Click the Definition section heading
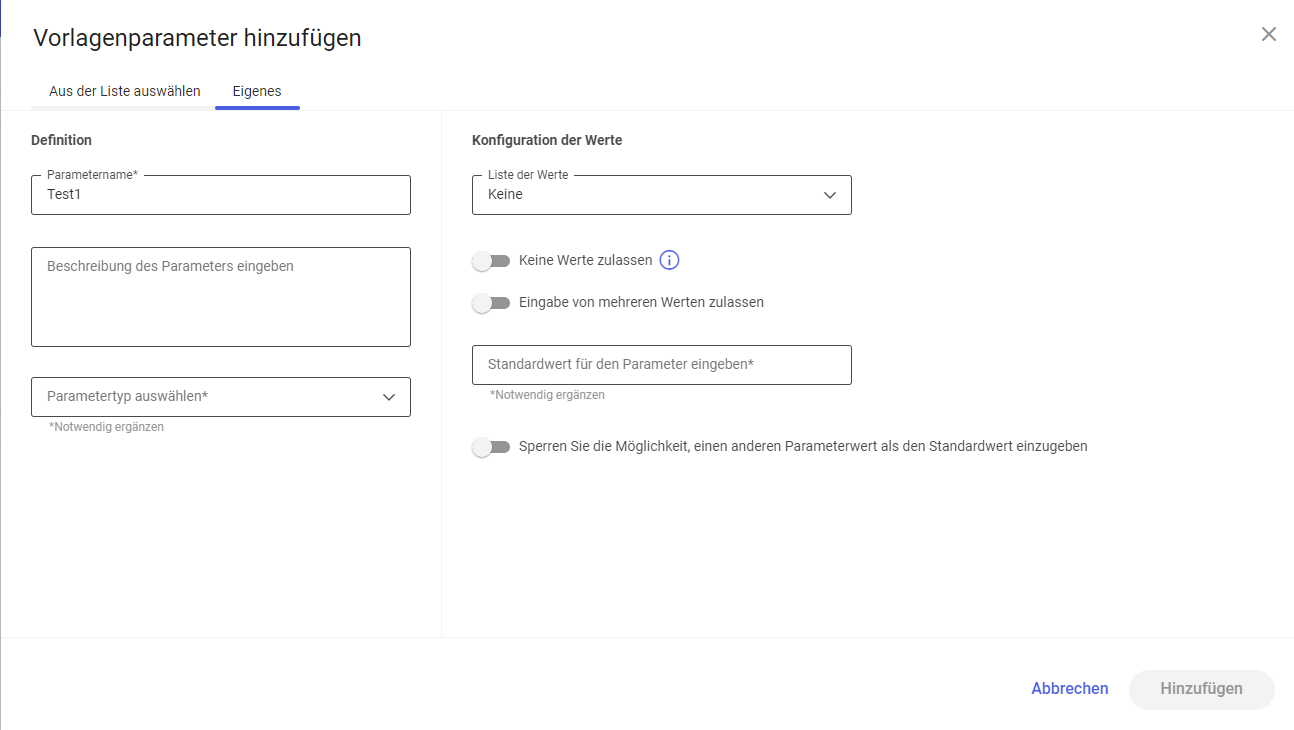This screenshot has width=1294, height=730. click(61, 140)
